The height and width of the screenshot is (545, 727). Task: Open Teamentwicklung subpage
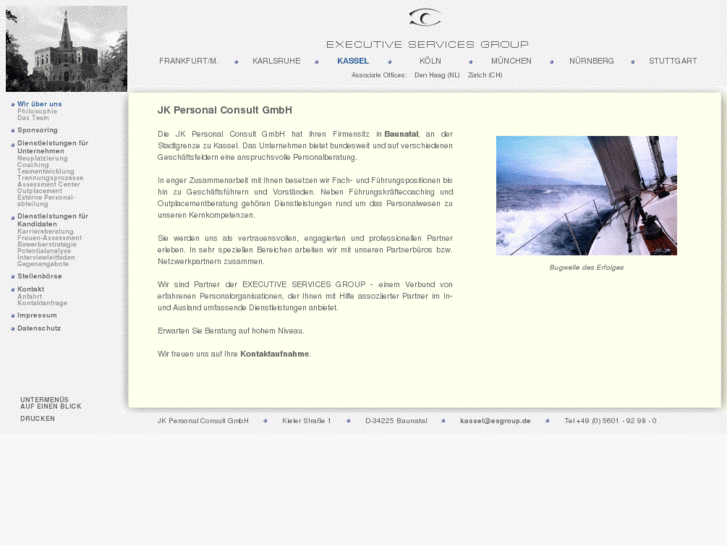[45, 171]
